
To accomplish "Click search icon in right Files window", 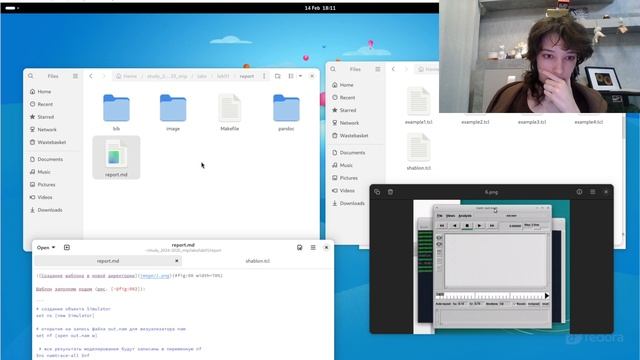I will pyautogui.click(x=333, y=69).
